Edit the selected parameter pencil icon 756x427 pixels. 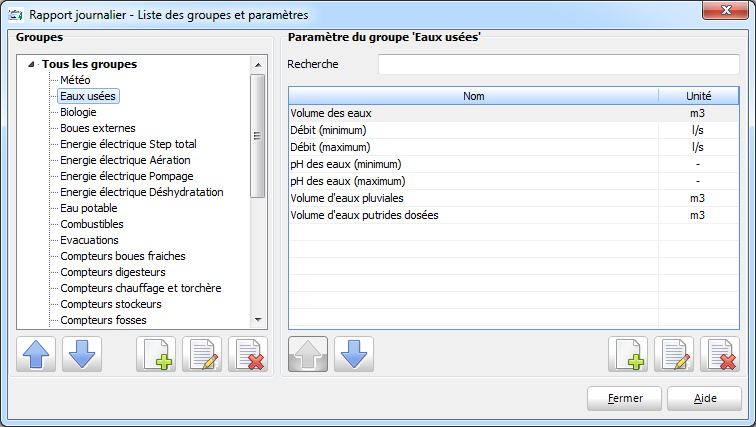[x=674, y=354]
